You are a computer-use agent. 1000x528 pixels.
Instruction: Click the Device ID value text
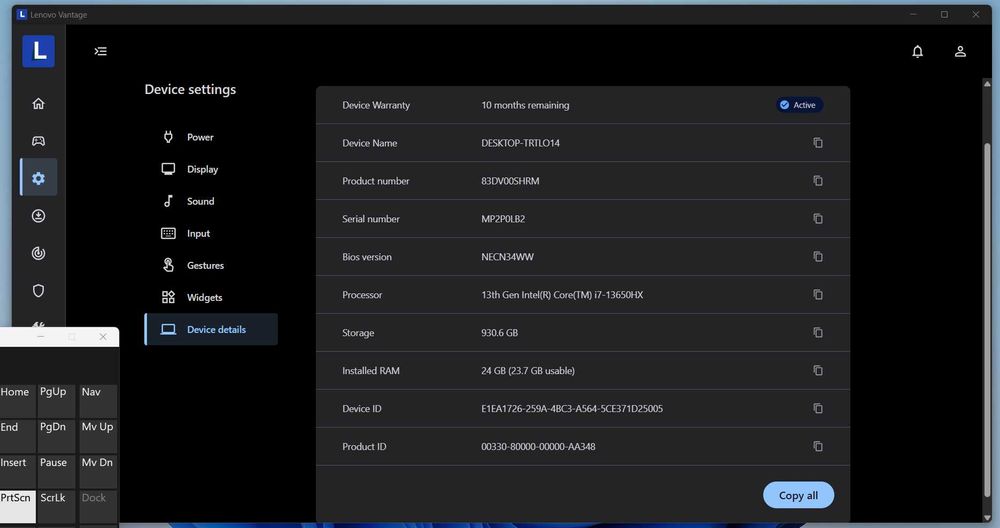(572, 408)
